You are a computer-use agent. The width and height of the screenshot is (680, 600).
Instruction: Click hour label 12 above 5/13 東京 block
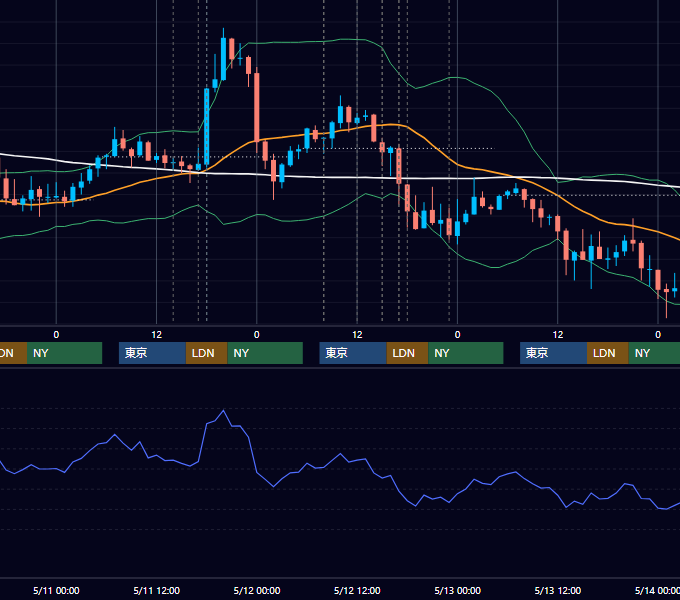click(x=558, y=335)
